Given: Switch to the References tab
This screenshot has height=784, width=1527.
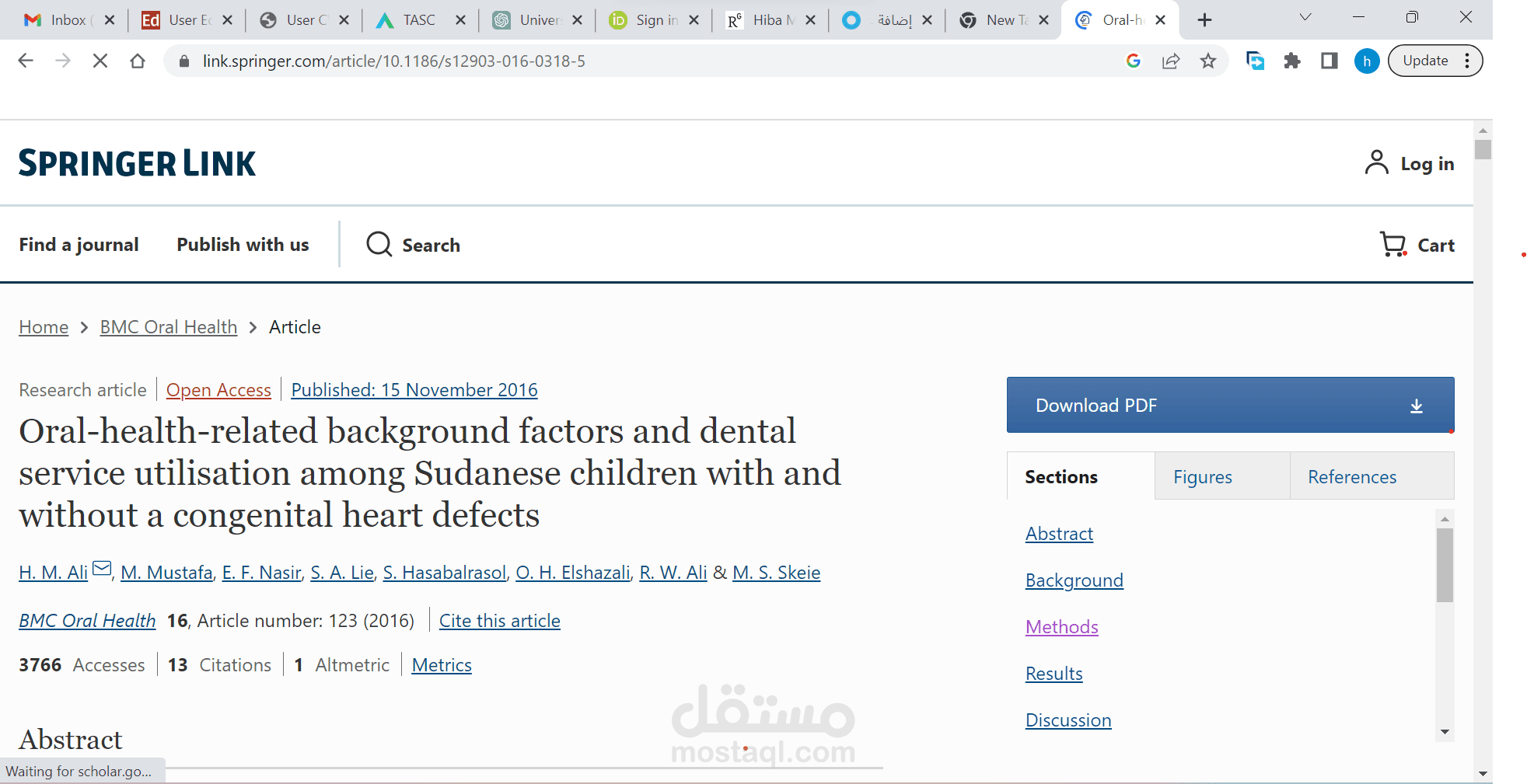Looking at the screenshot, I should tap(1352, 476).
